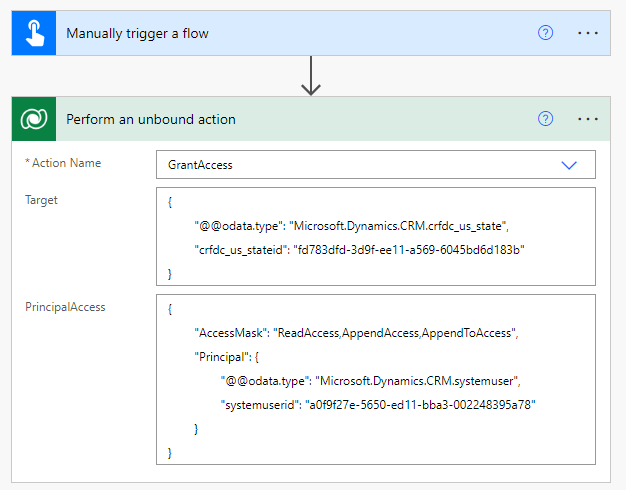Select the GrantAccess action name value

click(200, 165)
